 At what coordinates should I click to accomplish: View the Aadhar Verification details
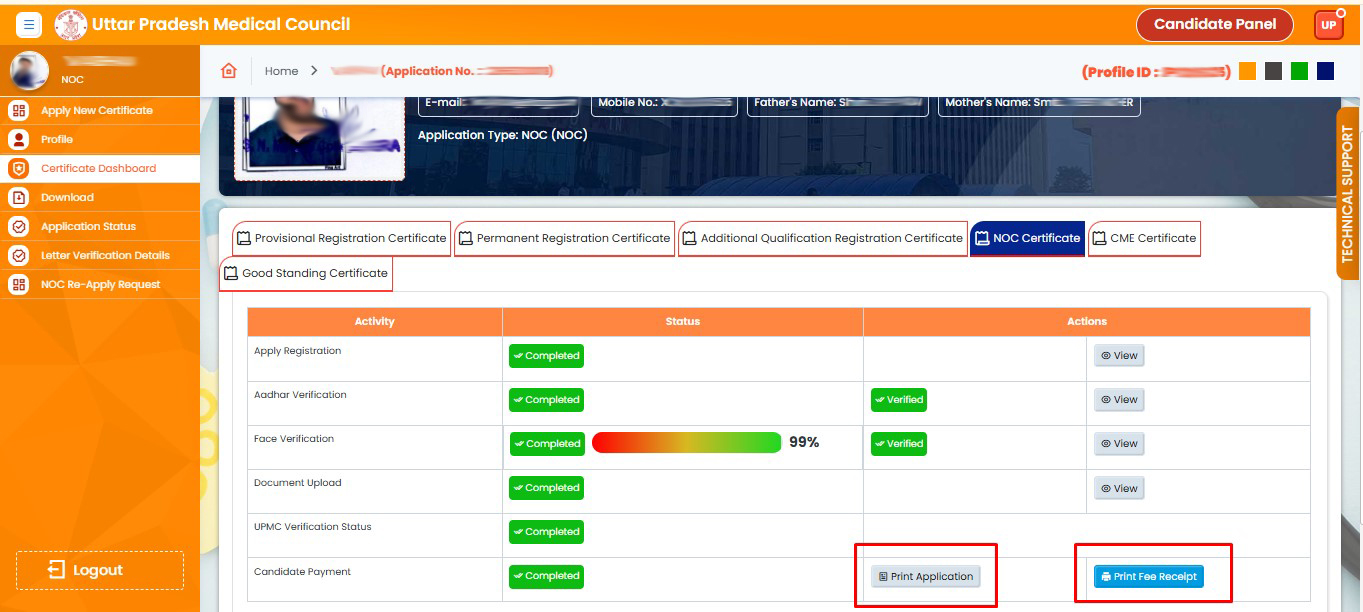(x=1118, y=400)
